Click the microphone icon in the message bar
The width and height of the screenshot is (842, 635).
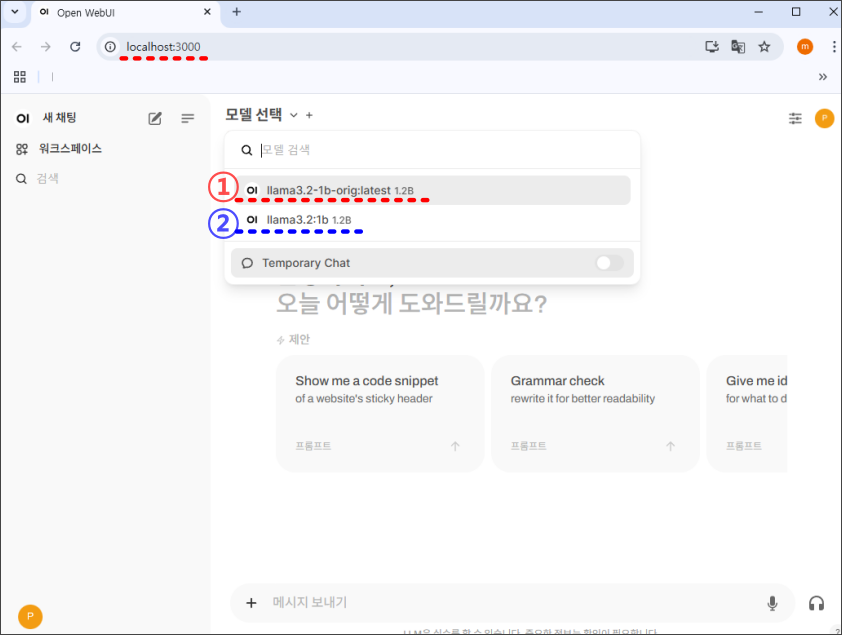pyautogui.click(x=772, y=603)
